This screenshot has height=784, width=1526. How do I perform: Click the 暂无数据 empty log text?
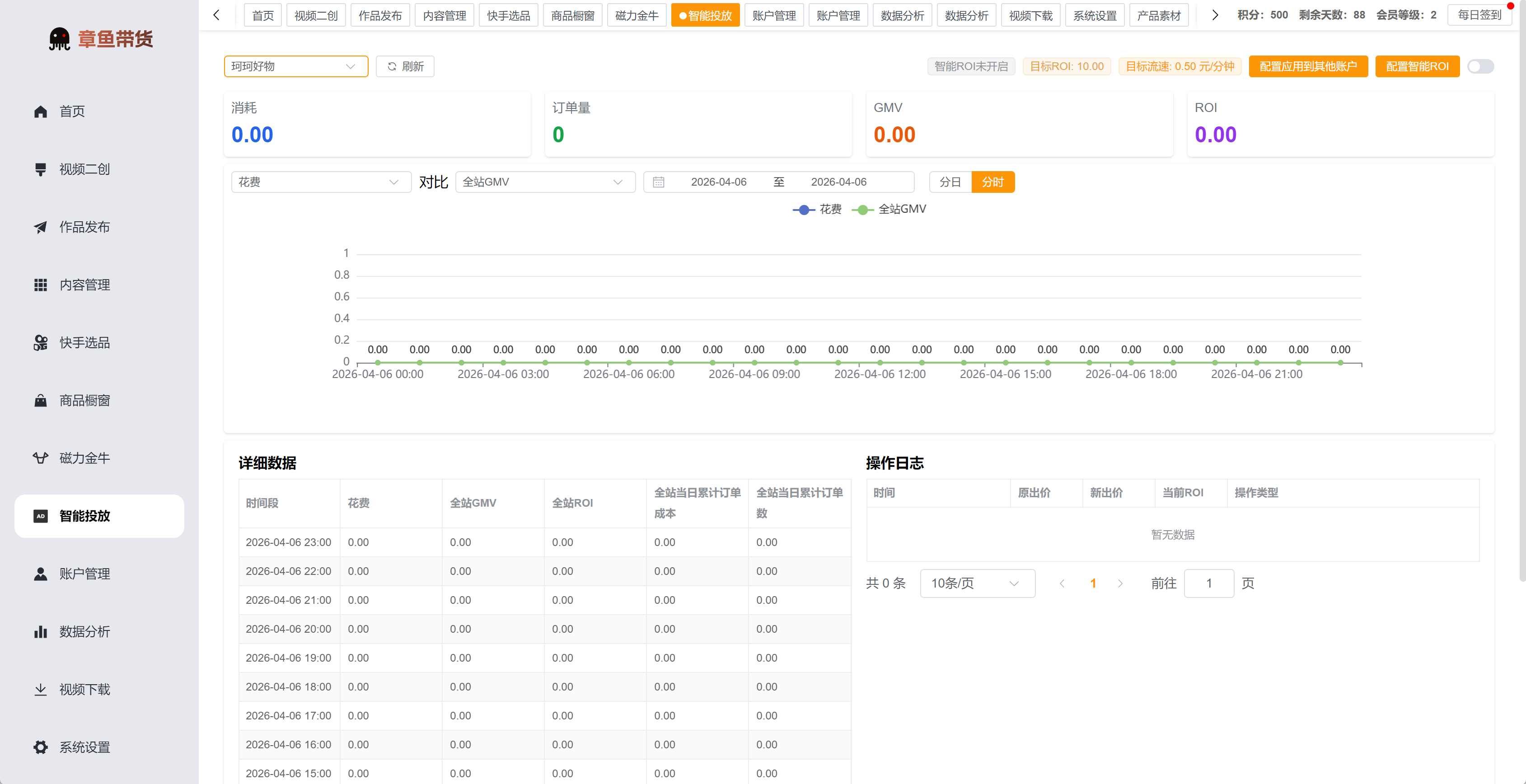coord(1172,535)
